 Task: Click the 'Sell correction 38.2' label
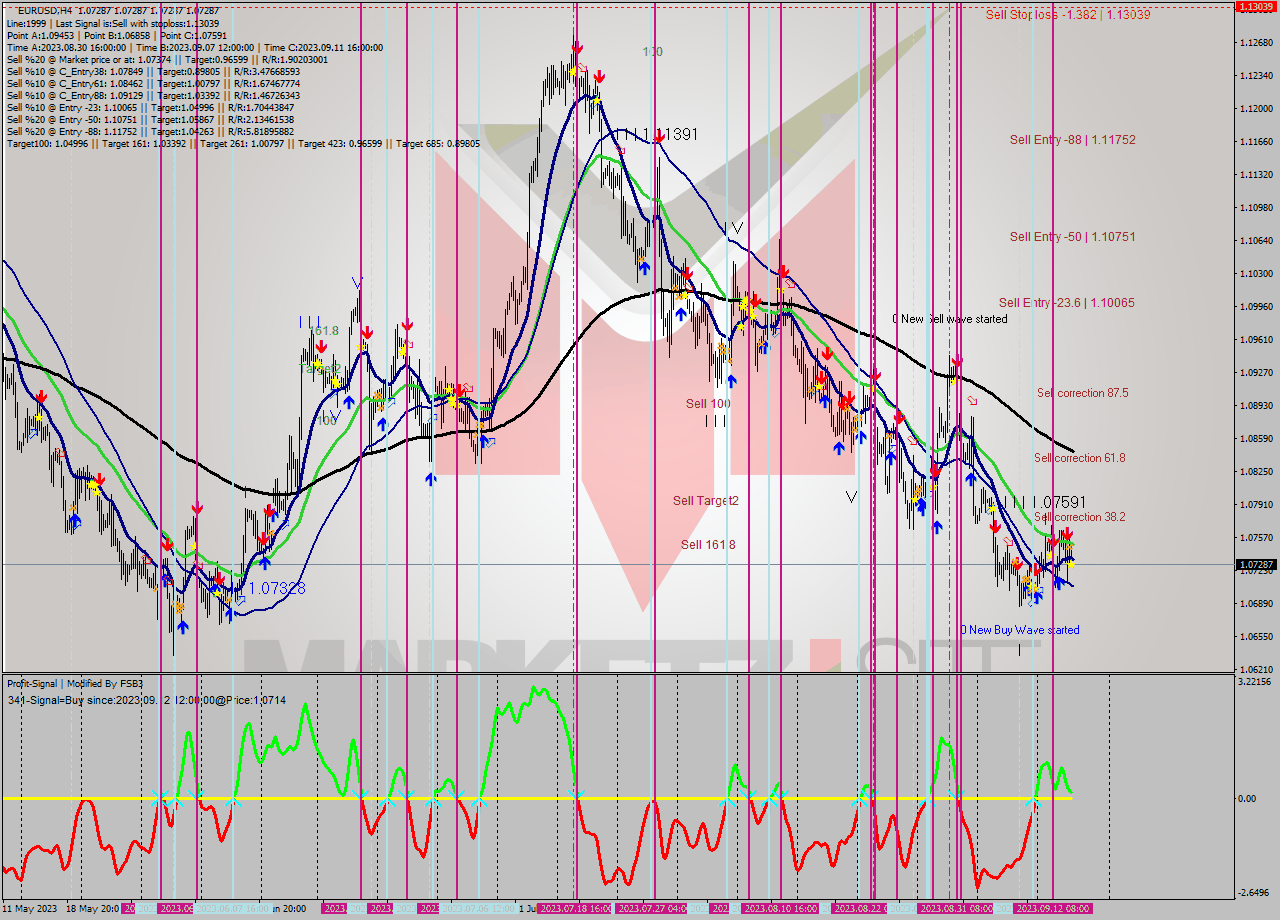point(1079,517)
